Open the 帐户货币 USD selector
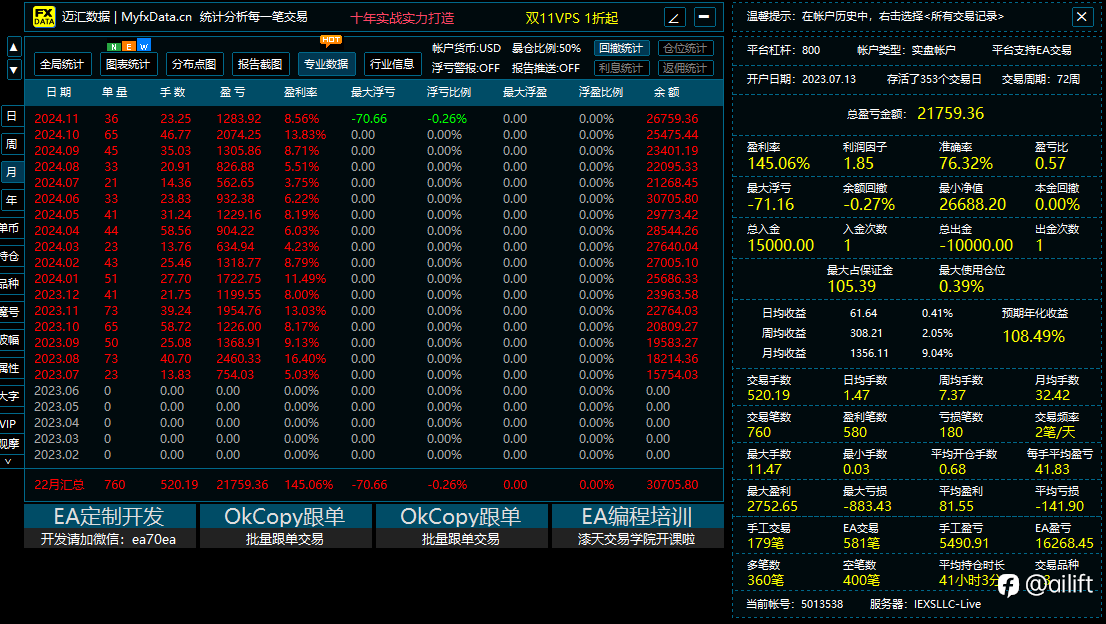The image size is (1106, 624). (x=466, y=48)
